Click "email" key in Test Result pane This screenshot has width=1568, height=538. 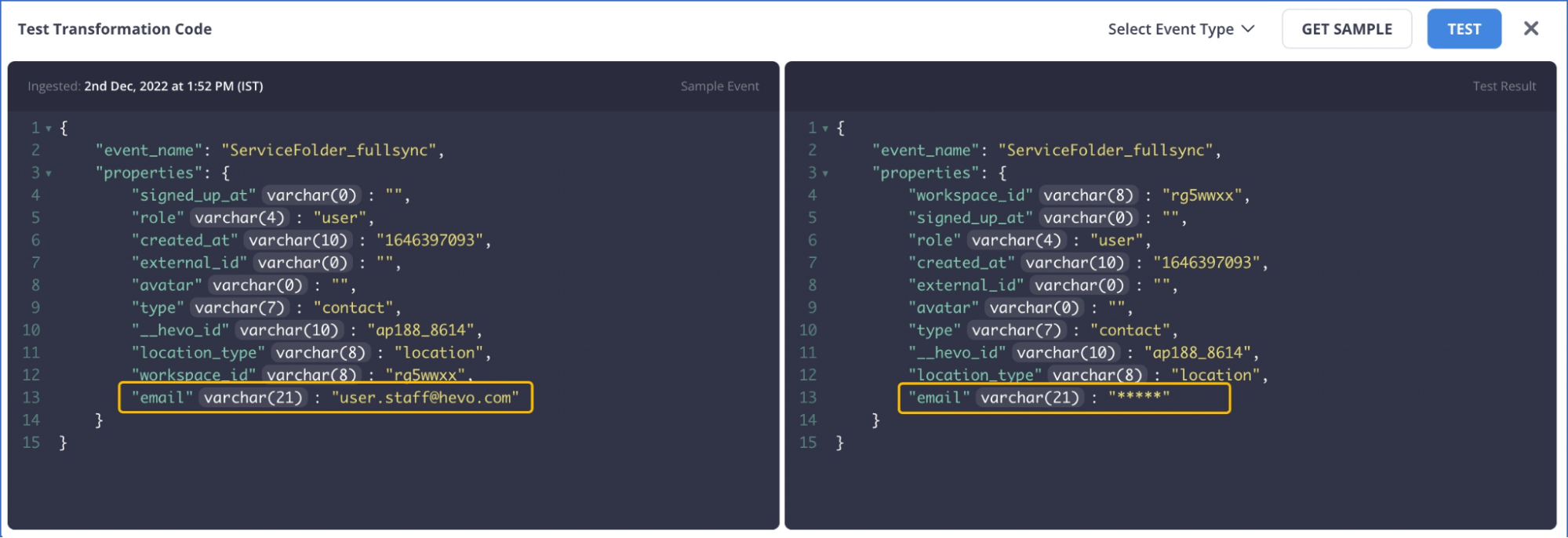[x=939, y=398]
